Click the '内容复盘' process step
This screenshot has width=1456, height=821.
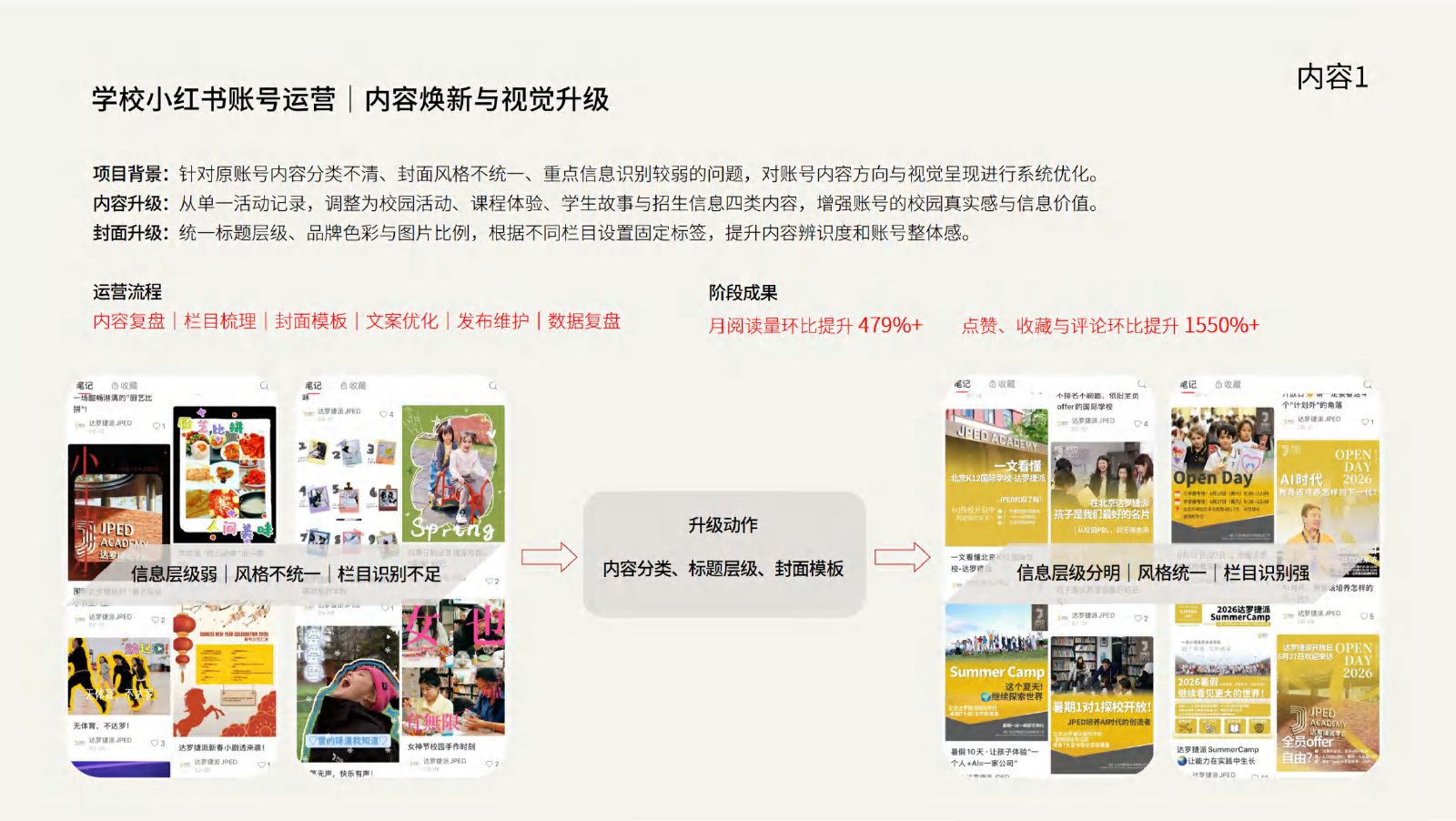click(129, 321)
